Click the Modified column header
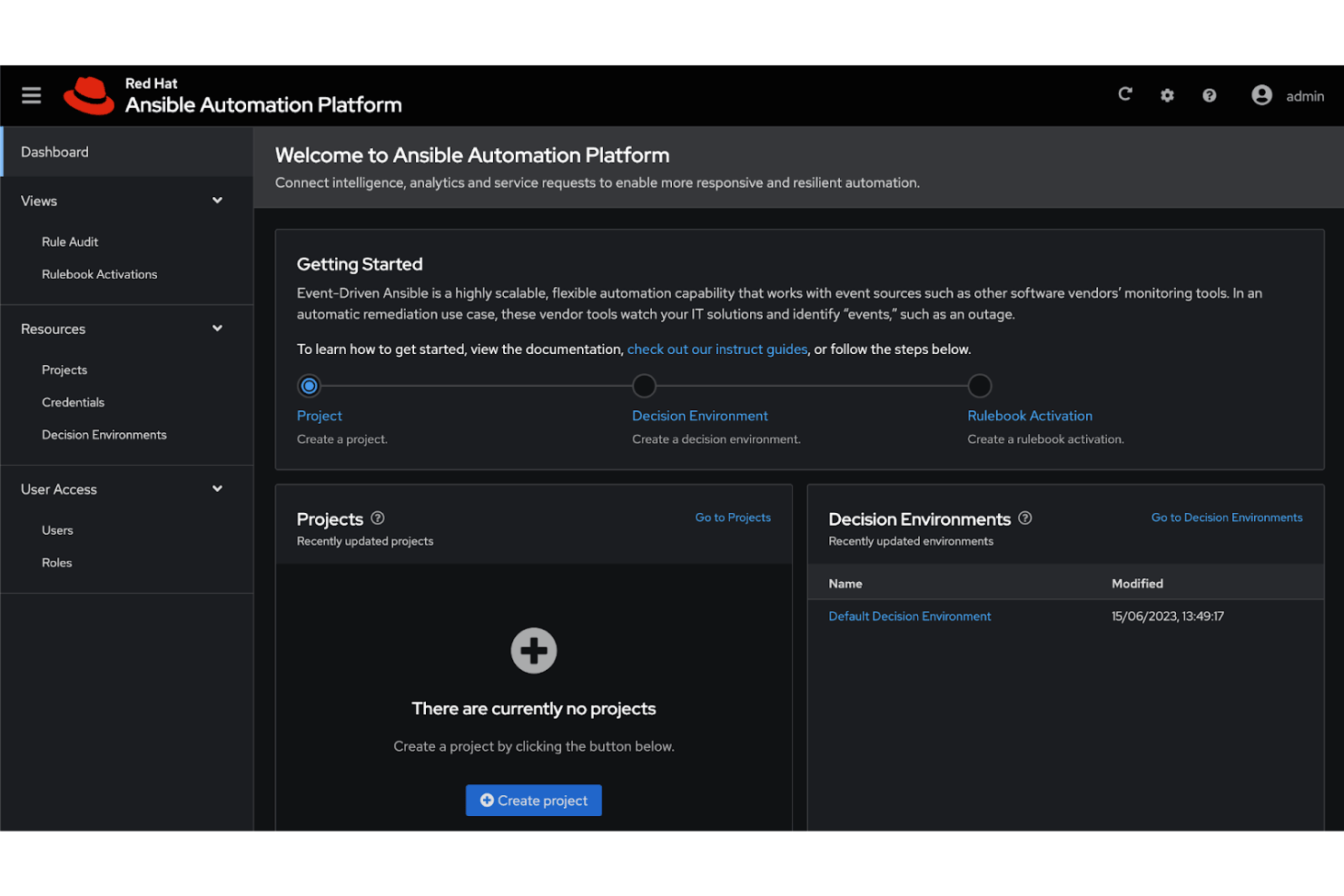Image resolution: width=1344 pixels, height=896 pixels. point(1137,584)
